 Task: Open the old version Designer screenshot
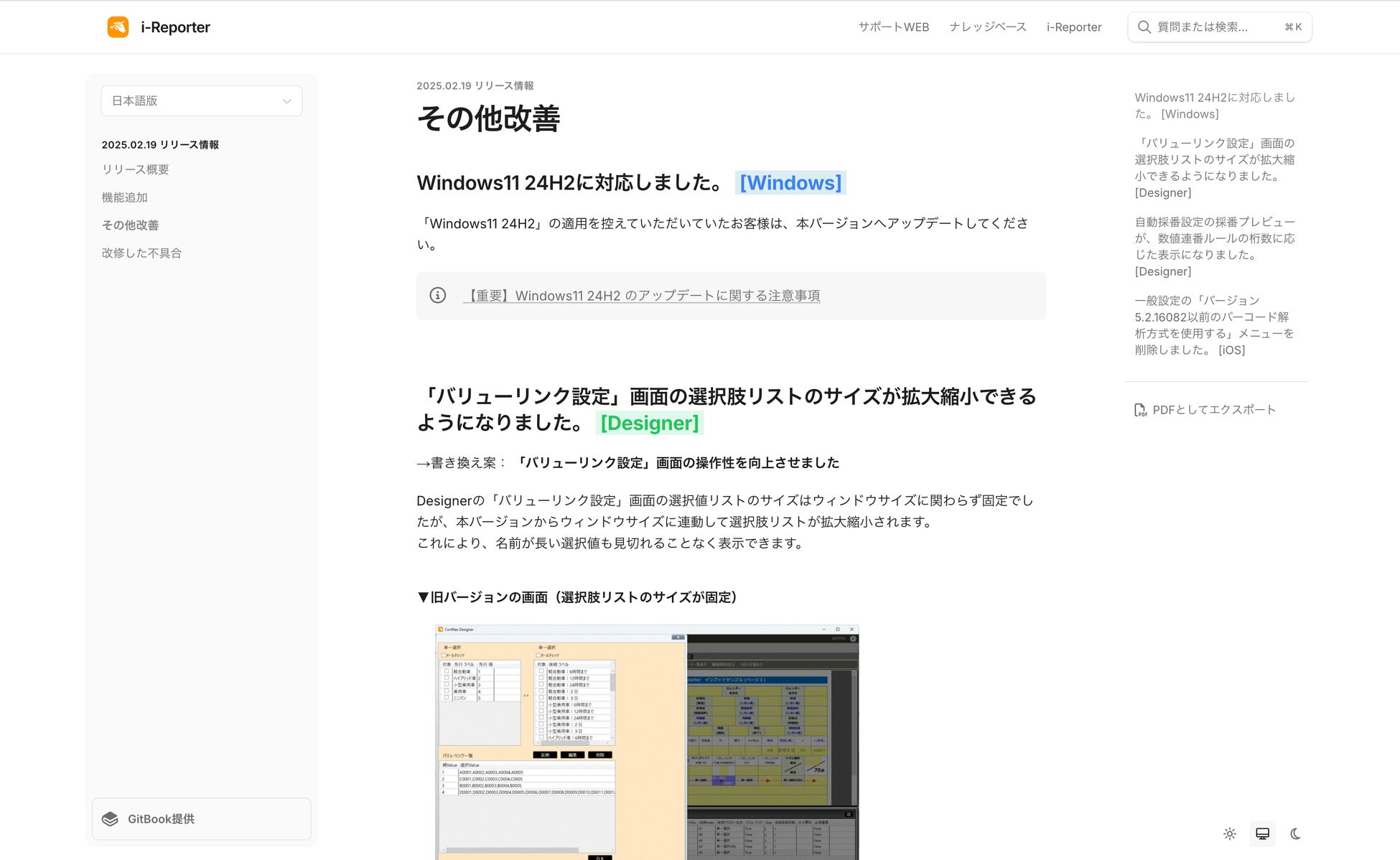(x=646, y=742)
